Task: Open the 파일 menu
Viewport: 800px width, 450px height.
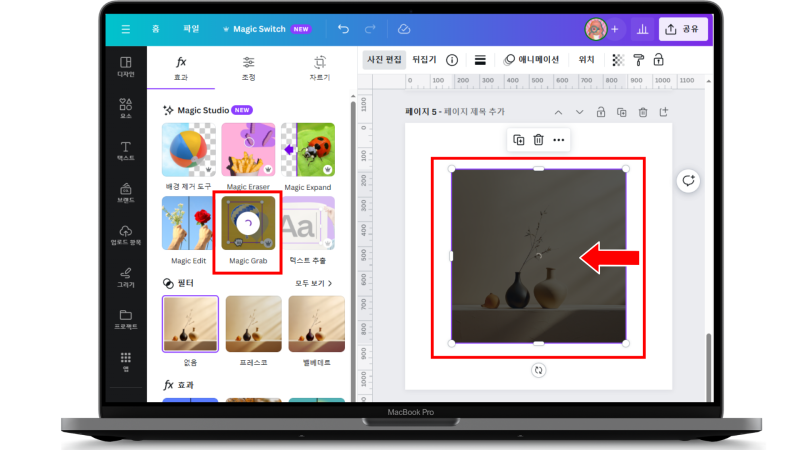Action: (x=191, y=29)
